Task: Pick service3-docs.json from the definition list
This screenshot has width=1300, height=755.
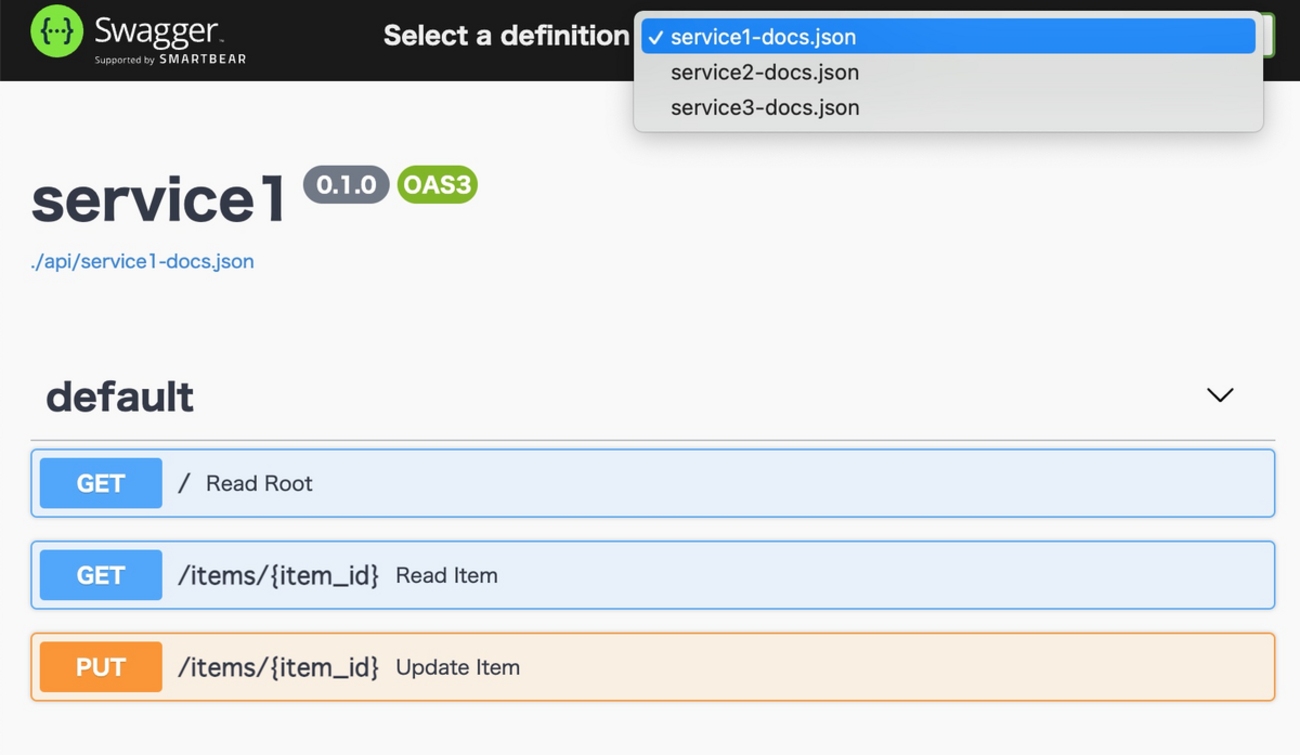Action: 764,107
